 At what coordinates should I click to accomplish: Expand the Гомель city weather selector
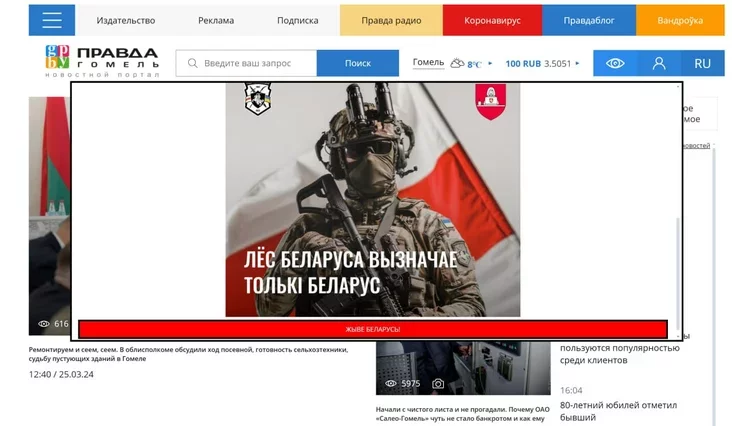428,63
